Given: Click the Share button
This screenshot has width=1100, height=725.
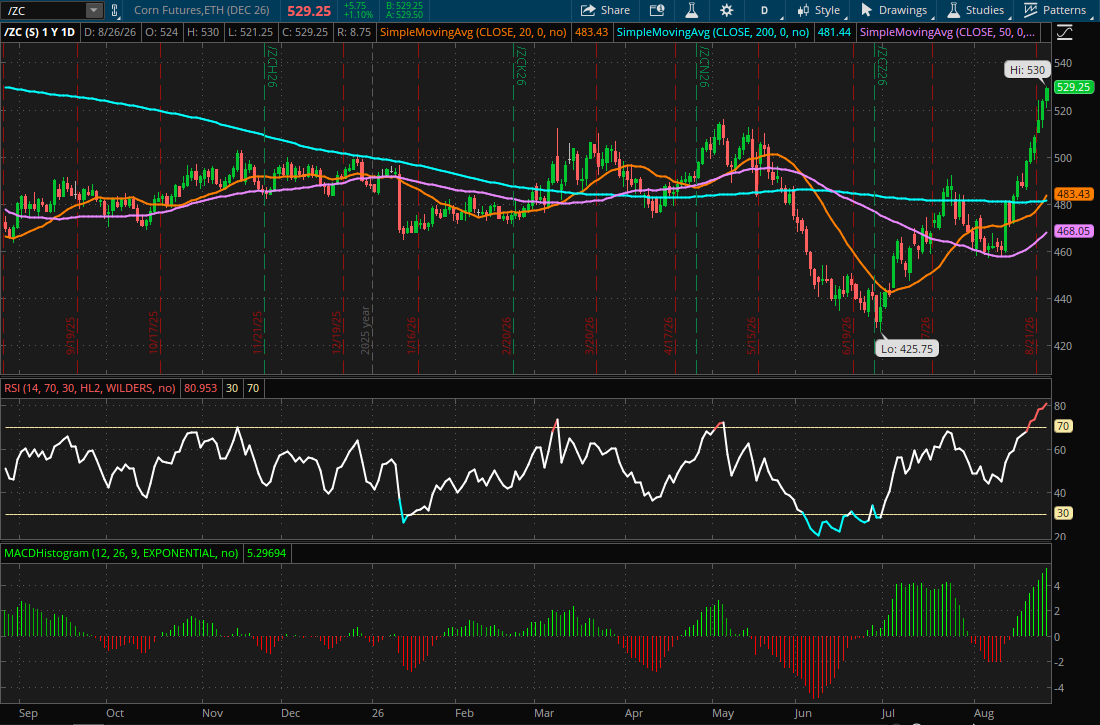Looking at the screenshot, I should (605, 11).
